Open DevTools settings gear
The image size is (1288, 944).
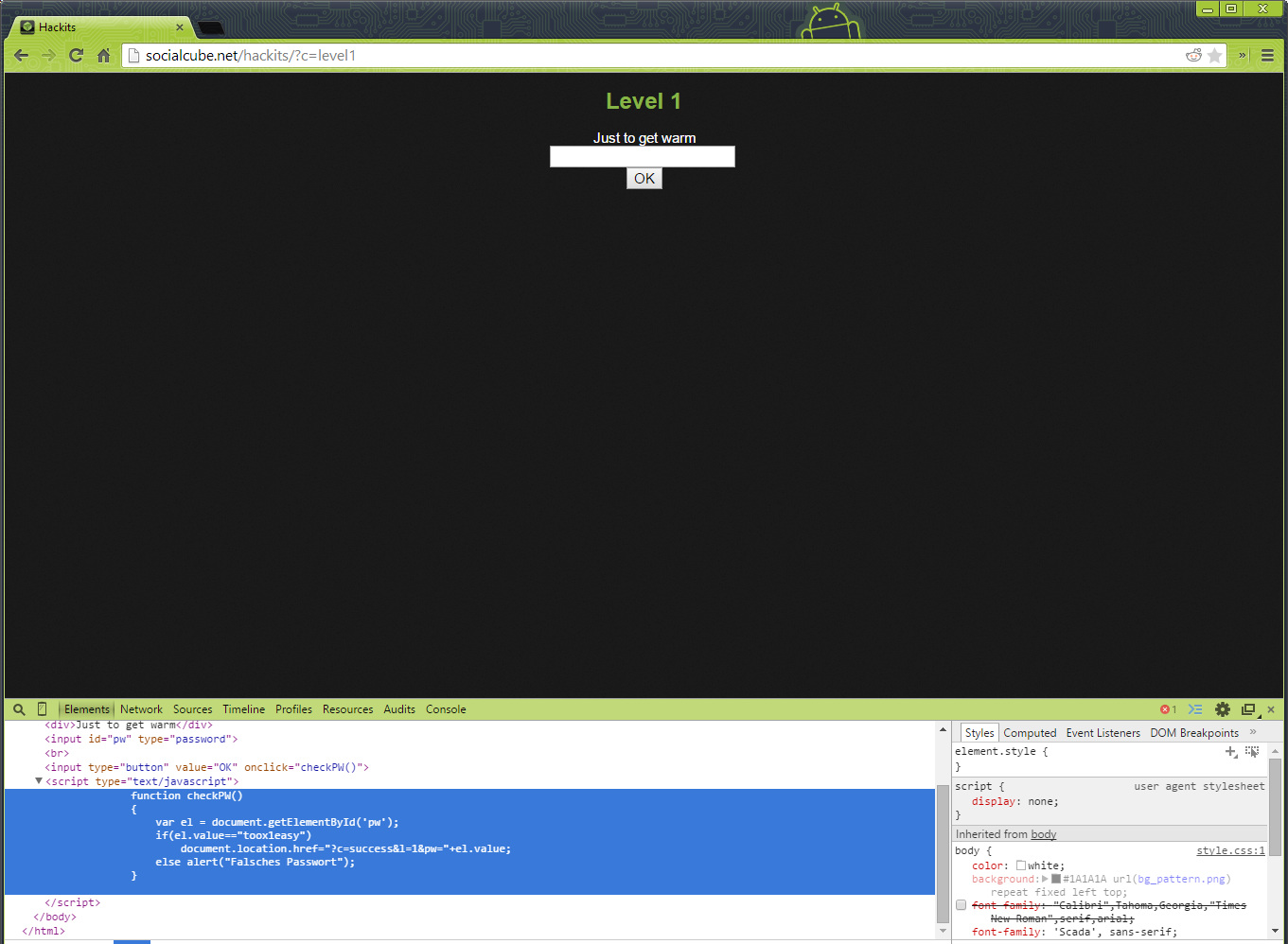click(1223, 709)
